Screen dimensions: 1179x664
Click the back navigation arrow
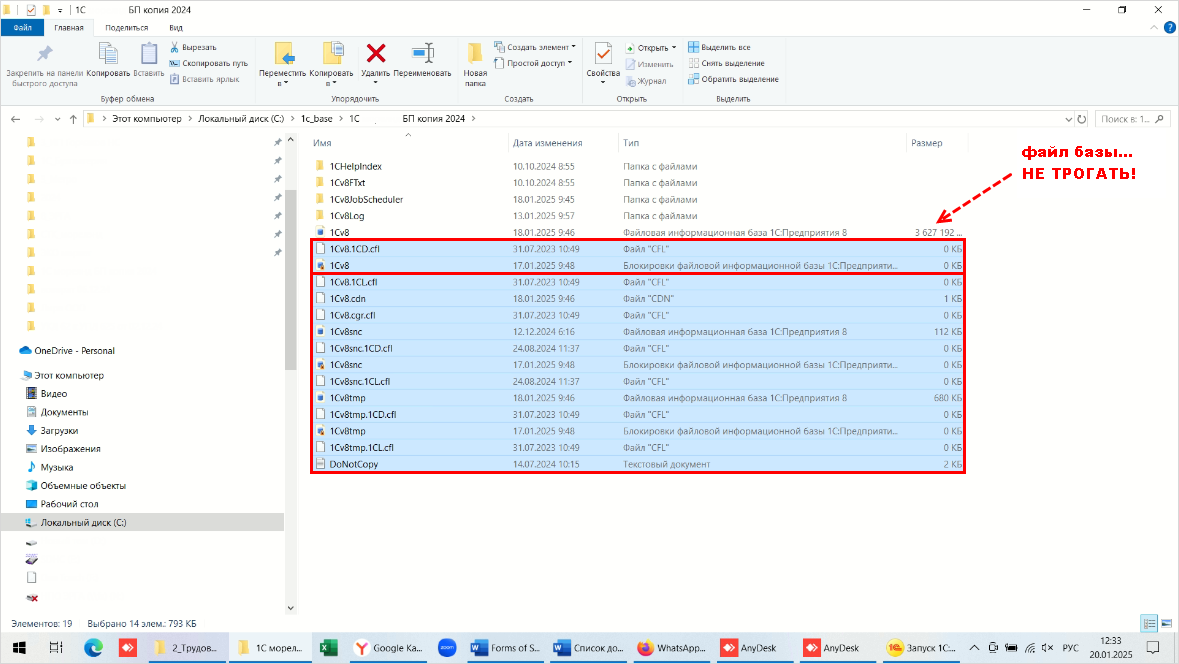click(16, 119)
